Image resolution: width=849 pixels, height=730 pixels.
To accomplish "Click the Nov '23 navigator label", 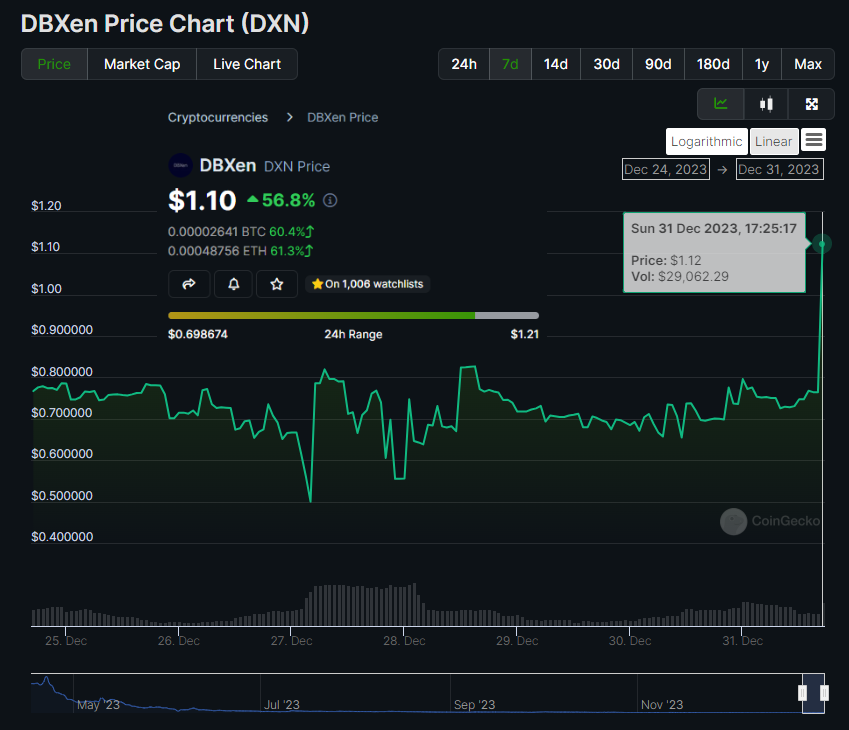I will tap(662, 705).
